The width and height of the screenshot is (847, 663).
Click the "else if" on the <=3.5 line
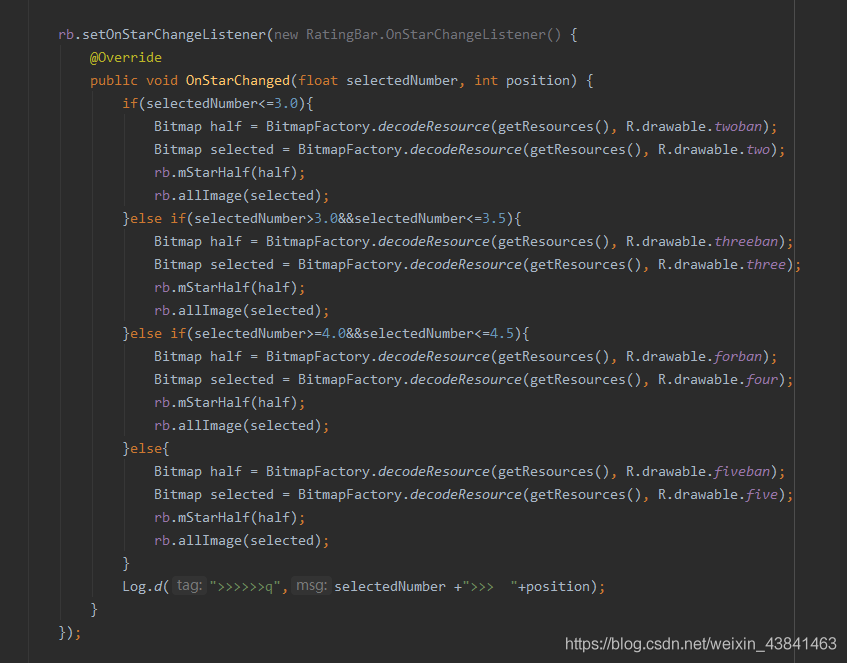pyautogui.click(x=158, y=218)
